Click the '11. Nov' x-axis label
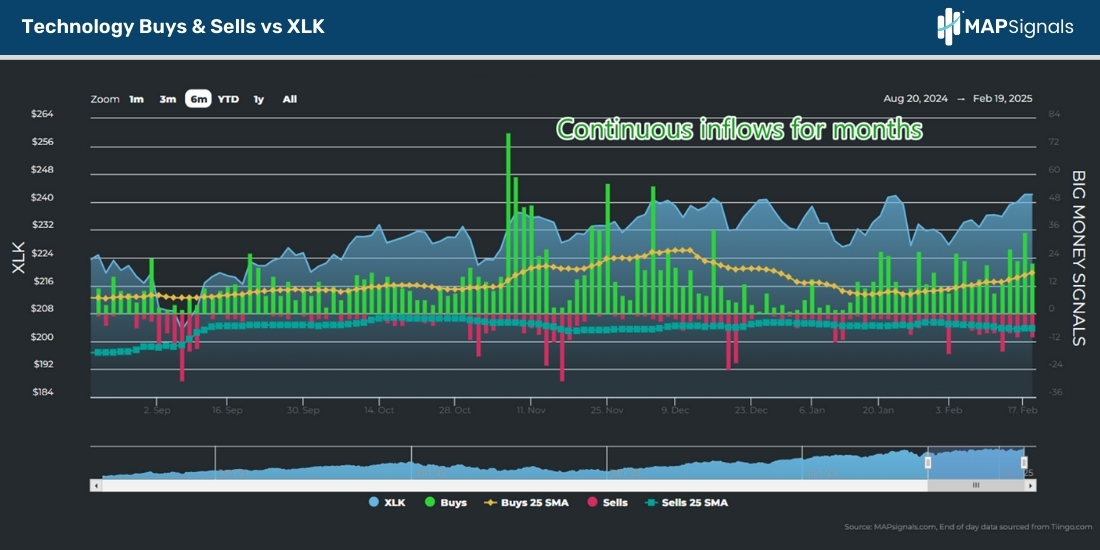Image resolution: width=1100 pixels, height=550 pixels. click(530, 409)
